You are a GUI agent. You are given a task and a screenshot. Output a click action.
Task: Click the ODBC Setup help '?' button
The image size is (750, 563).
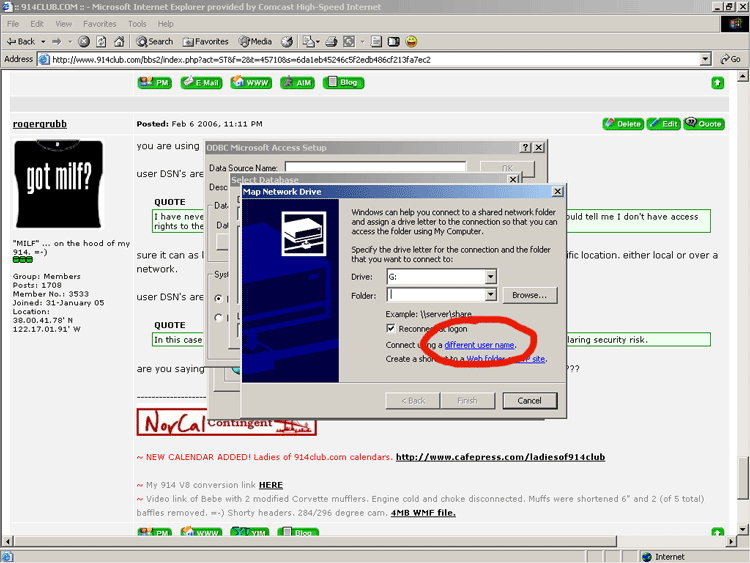coord(526,147)
